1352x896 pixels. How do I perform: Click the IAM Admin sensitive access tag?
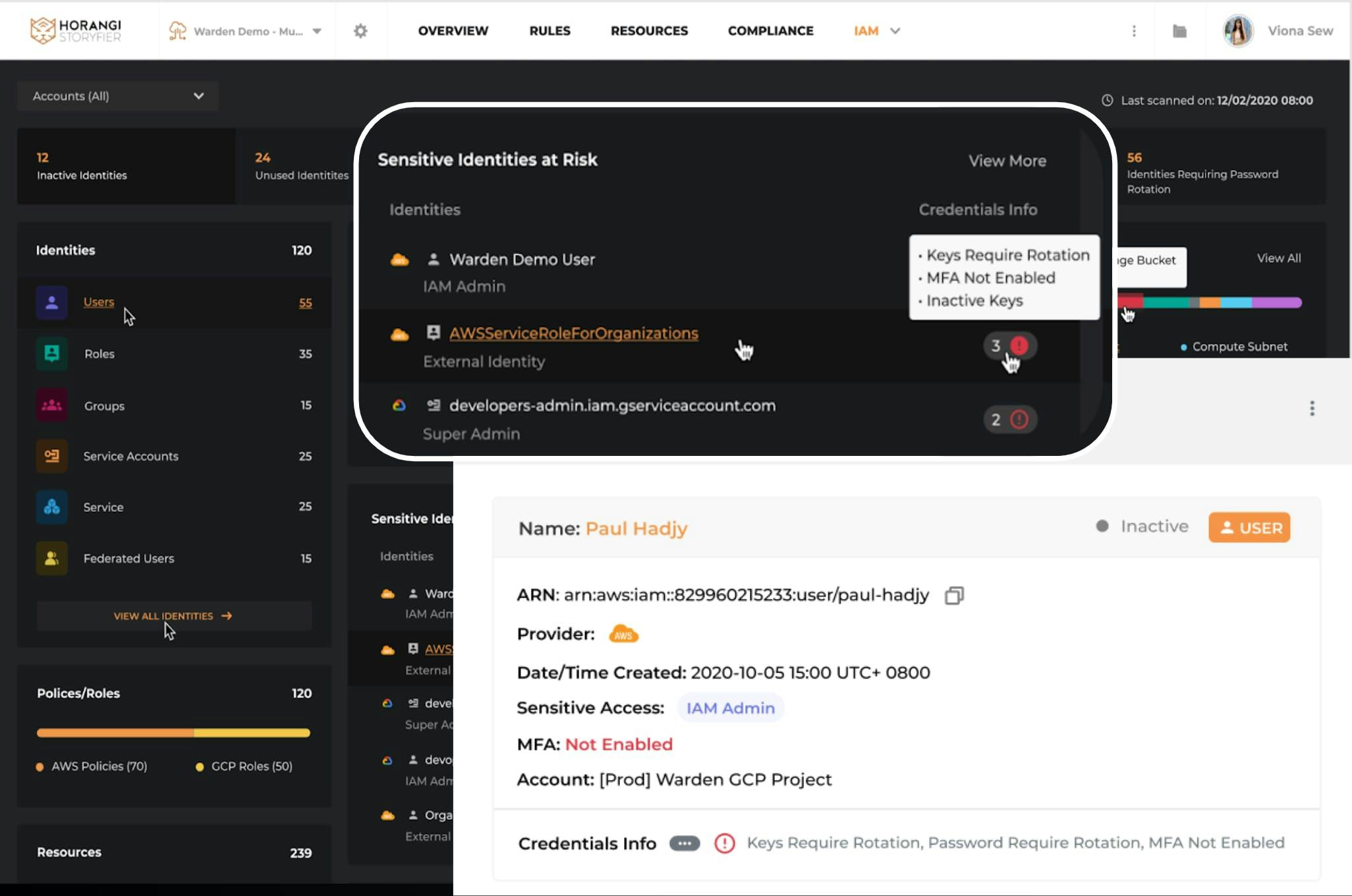tap(731, 708)
